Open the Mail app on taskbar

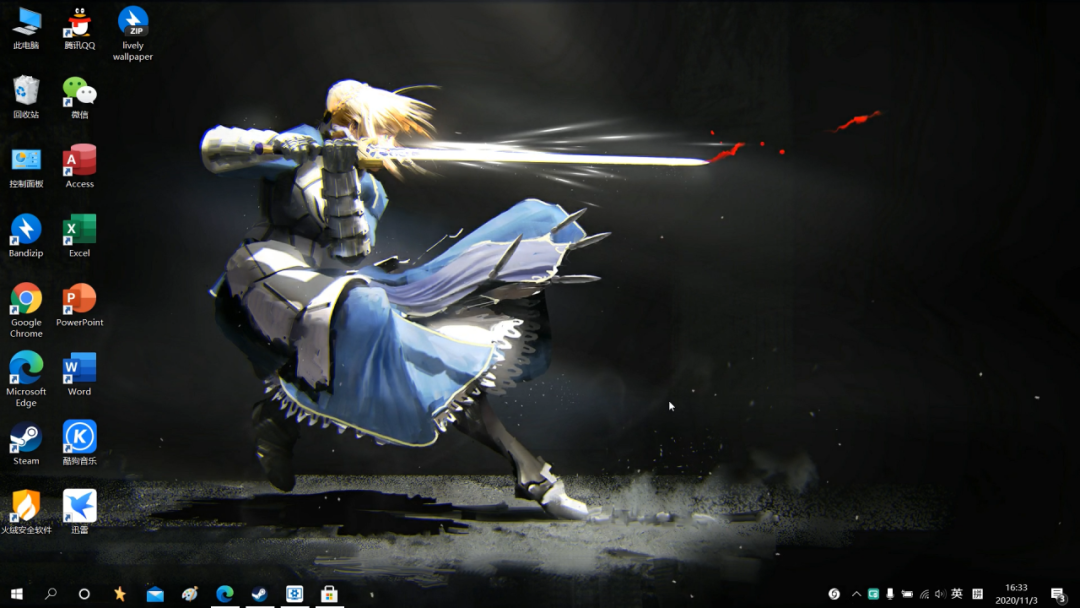155,594
